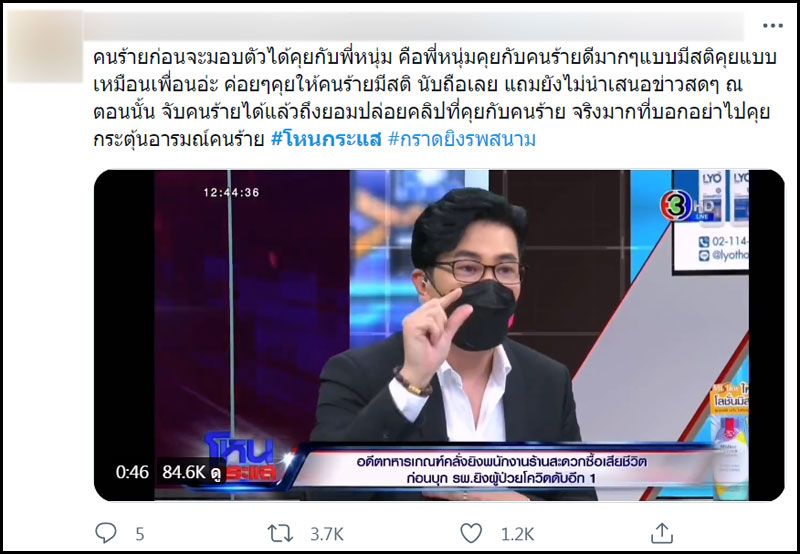Open the share upload arrow icon
The image size is (800, 554).
(x=662, y=533)
